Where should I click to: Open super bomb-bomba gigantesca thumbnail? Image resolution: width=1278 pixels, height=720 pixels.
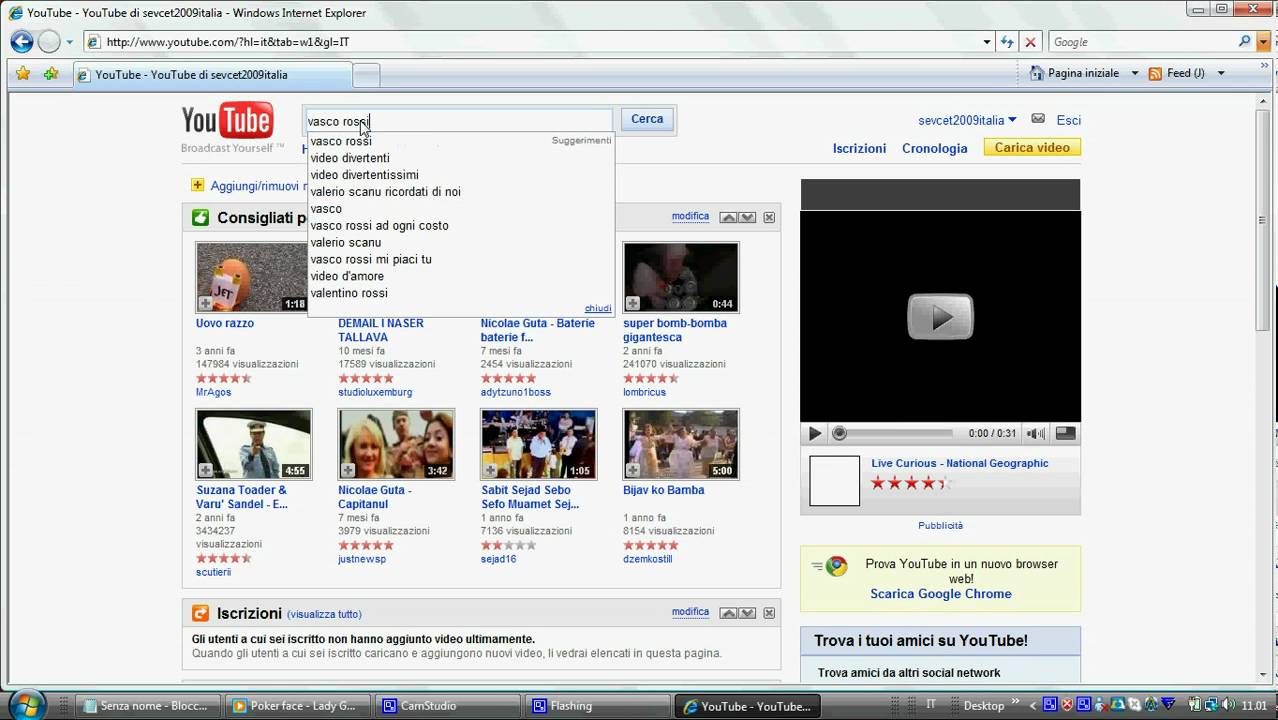point(680,276)
